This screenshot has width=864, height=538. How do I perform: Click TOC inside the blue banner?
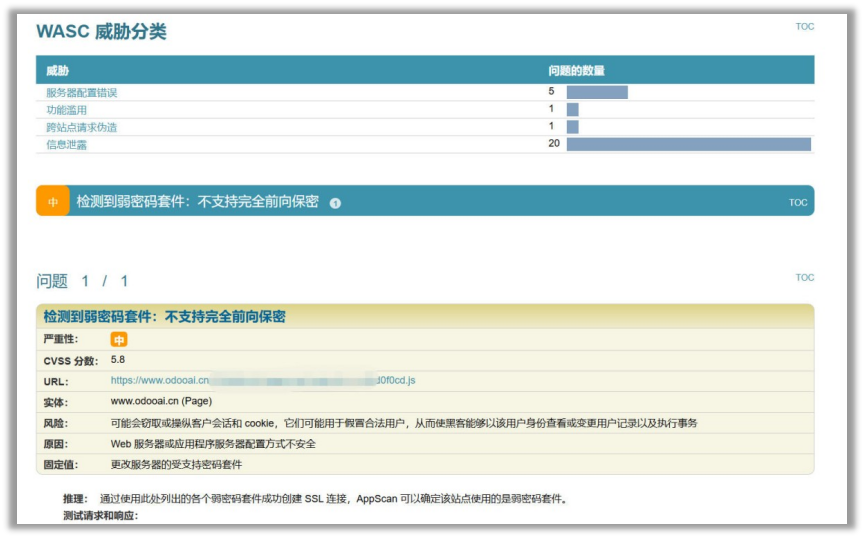(x=797, y=203)
